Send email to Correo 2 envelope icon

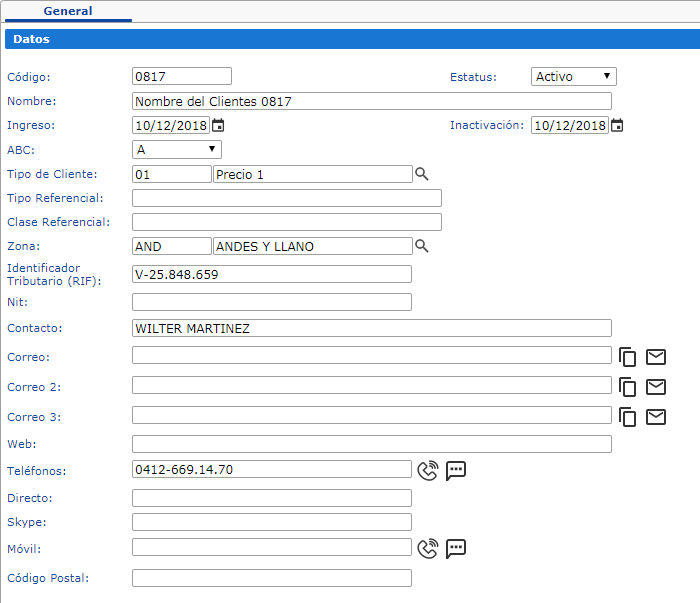656,387
